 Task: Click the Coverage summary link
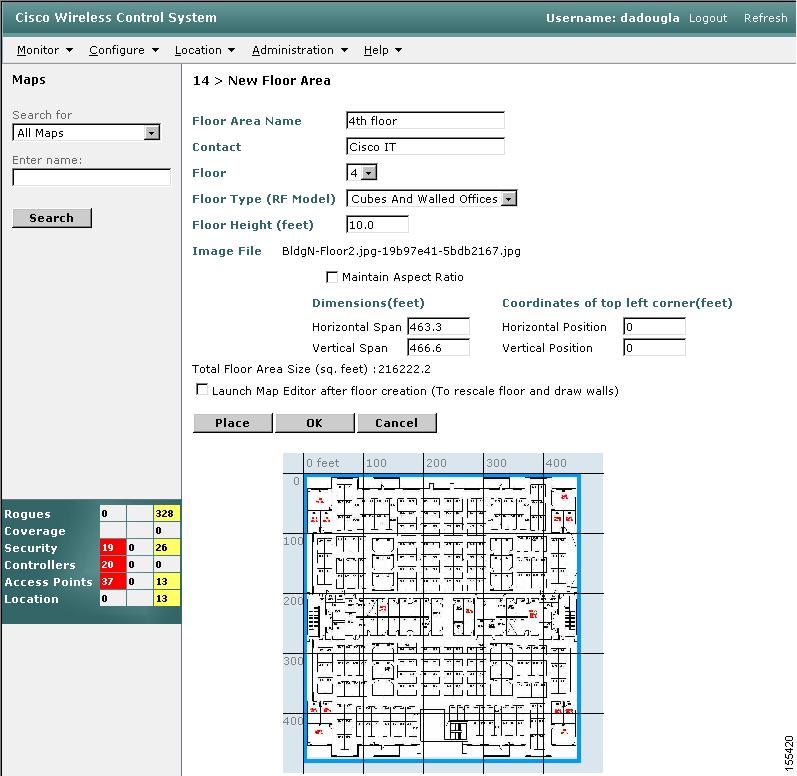click(35, 531)
